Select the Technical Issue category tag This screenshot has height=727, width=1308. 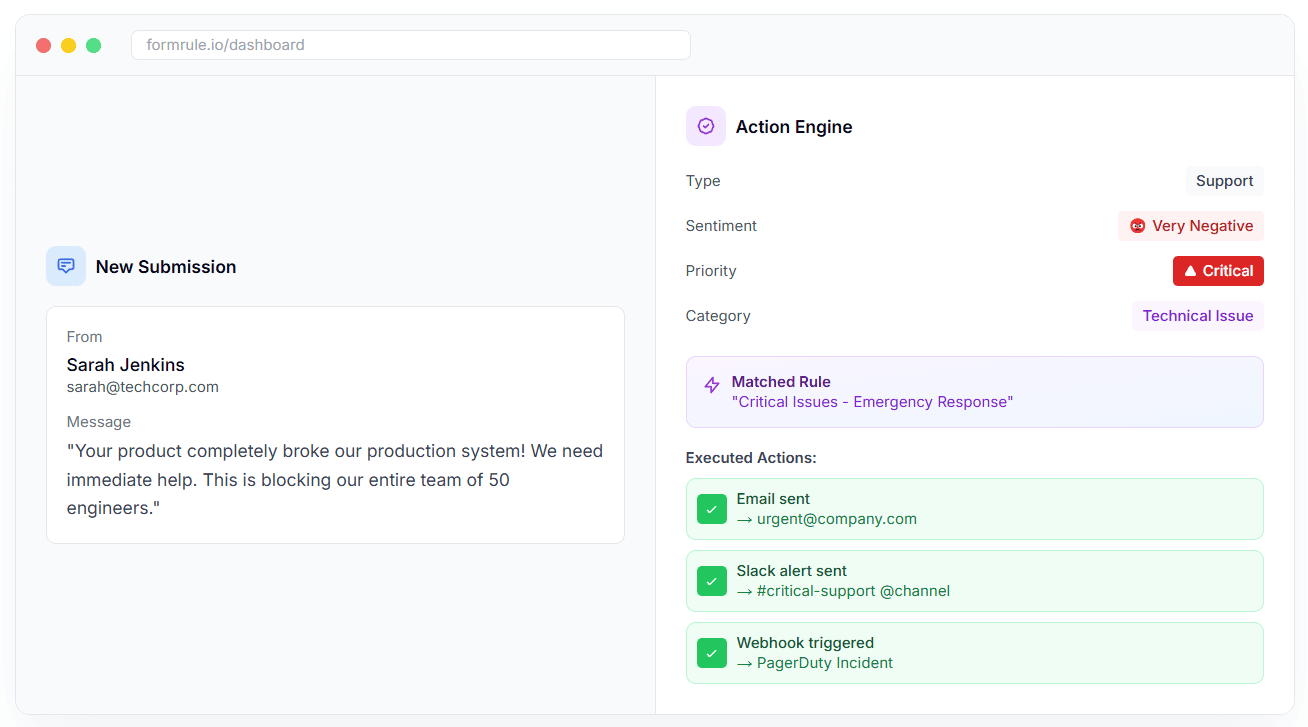pos(1198,316)
